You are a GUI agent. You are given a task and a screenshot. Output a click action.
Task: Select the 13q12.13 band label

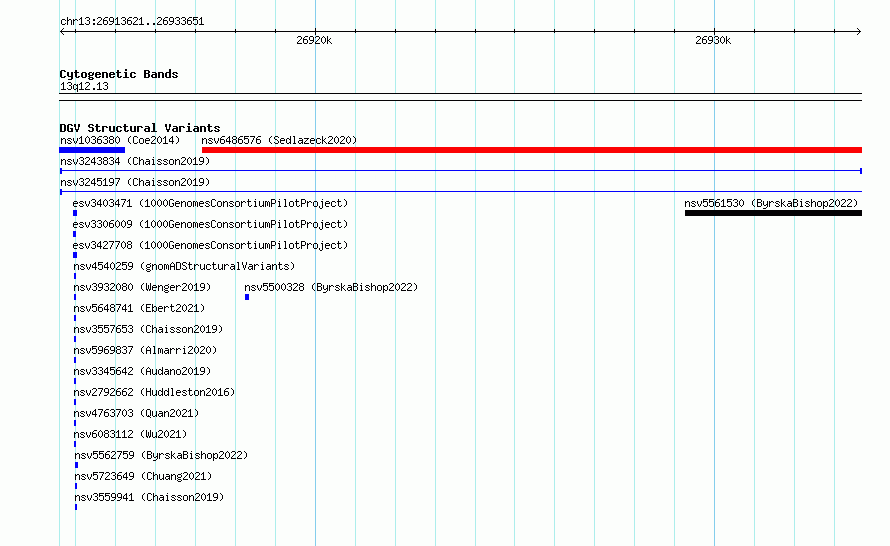click(84, 86)
